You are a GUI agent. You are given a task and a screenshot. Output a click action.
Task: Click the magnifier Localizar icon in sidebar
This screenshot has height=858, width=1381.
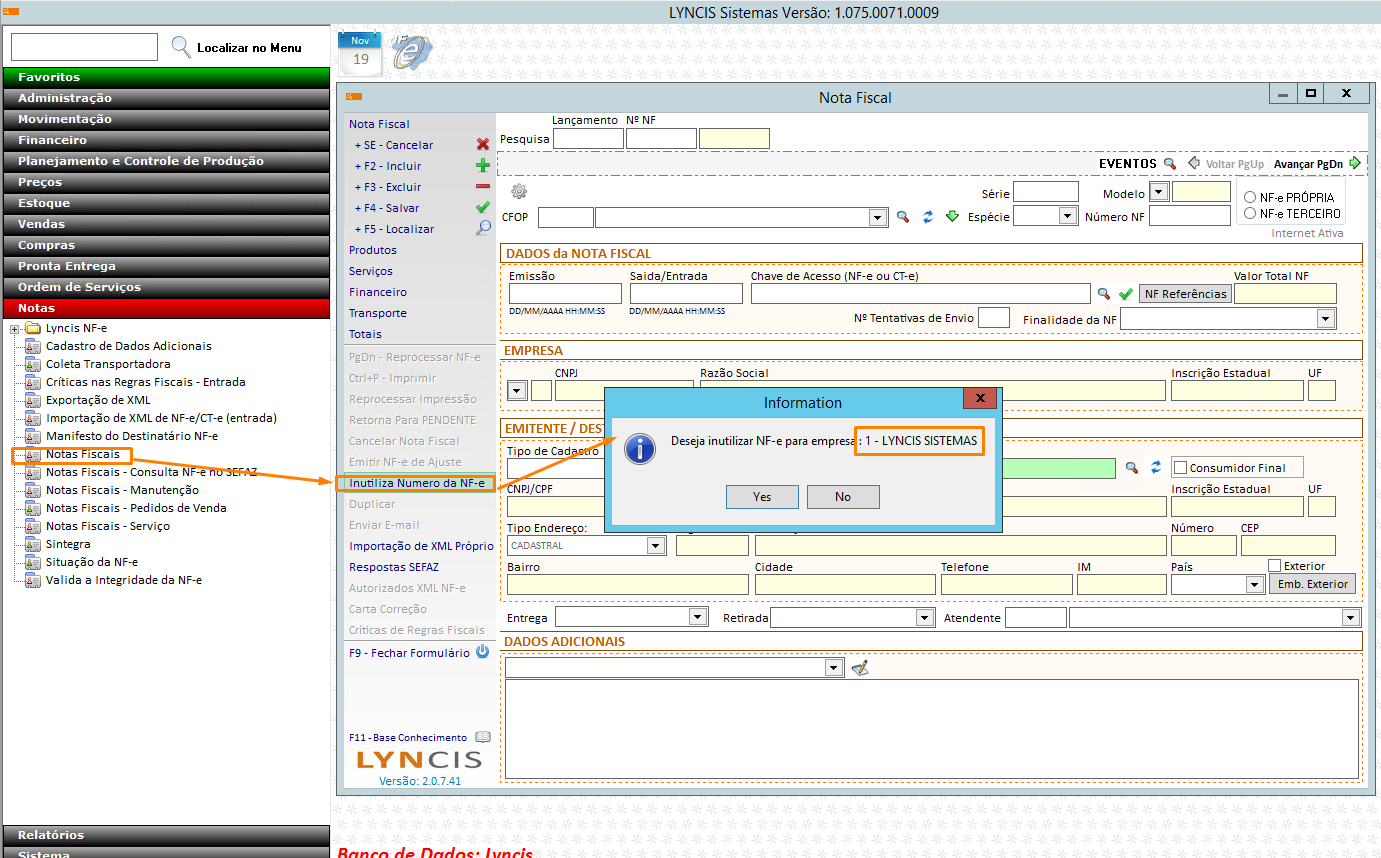(483, 228)
